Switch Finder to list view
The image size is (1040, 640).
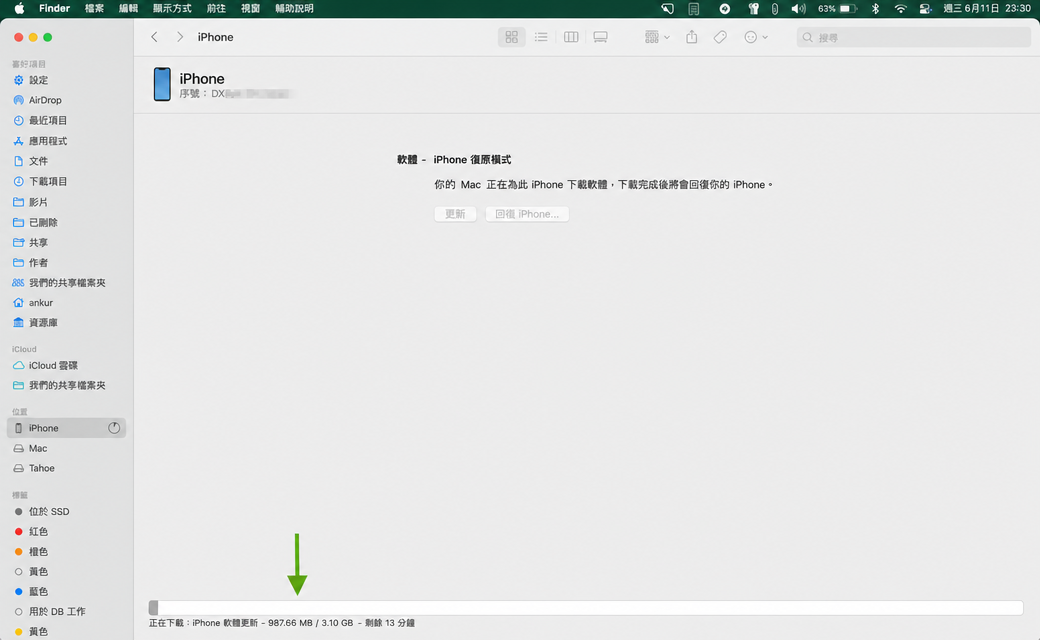[x=541, y=37]
